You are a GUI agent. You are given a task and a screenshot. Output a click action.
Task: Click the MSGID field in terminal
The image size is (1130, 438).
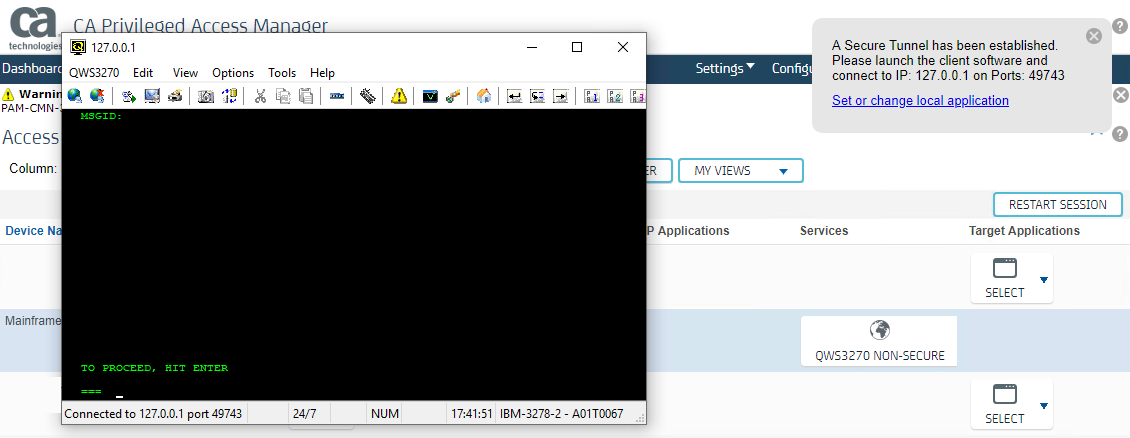(101, 115)
